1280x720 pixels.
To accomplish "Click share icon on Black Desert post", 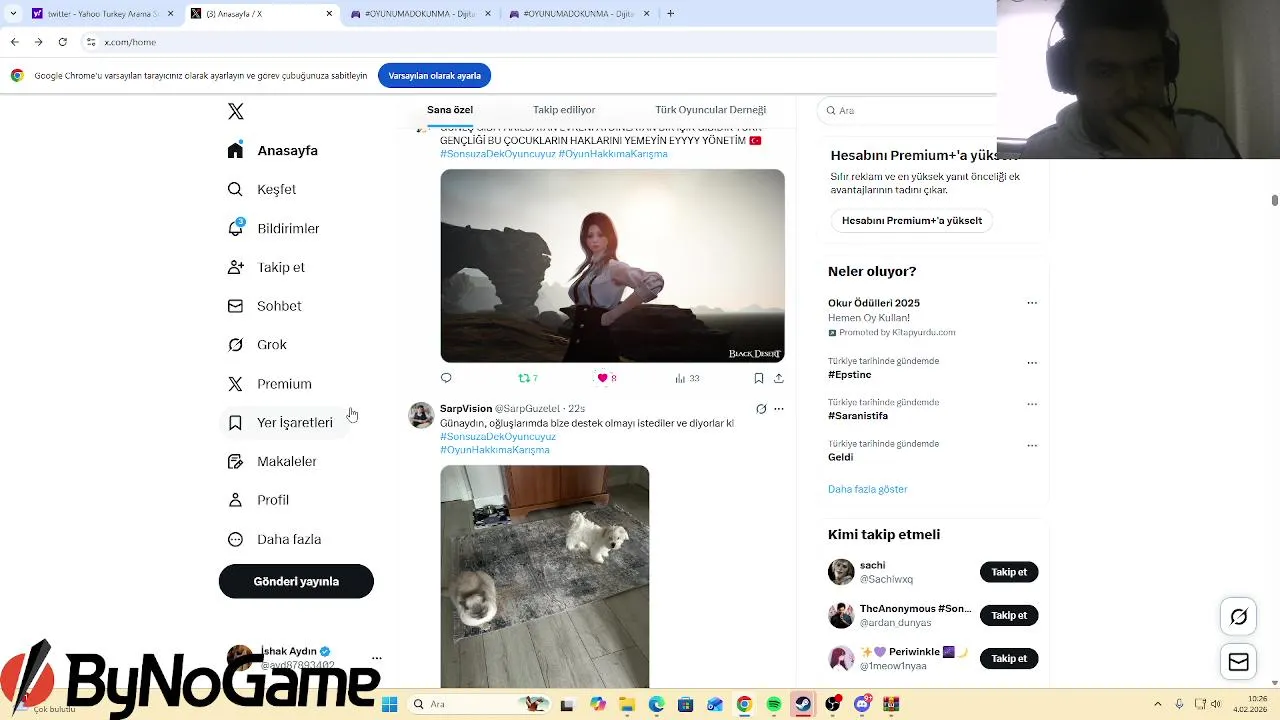I will coord(779,378).
